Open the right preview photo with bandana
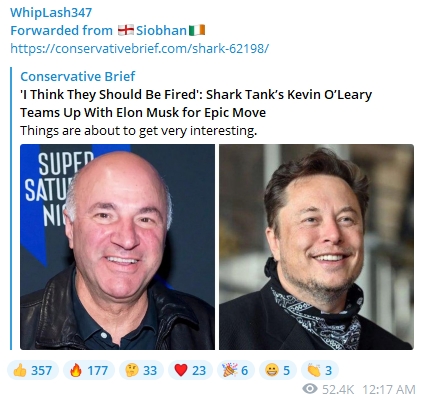The width and height of the screenshot is (425, 400). coord(316,247)
